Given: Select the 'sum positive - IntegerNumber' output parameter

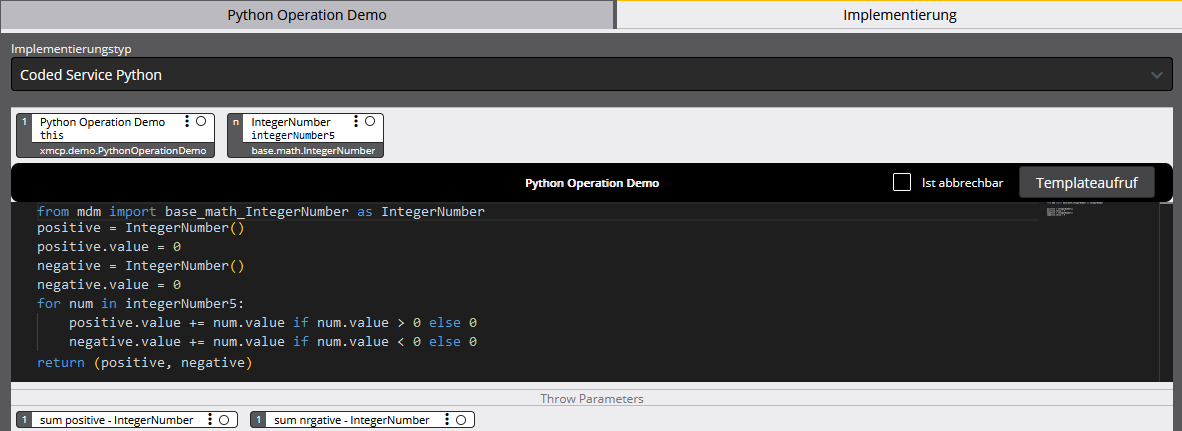Looking at the screenshot, I should 115,420.
